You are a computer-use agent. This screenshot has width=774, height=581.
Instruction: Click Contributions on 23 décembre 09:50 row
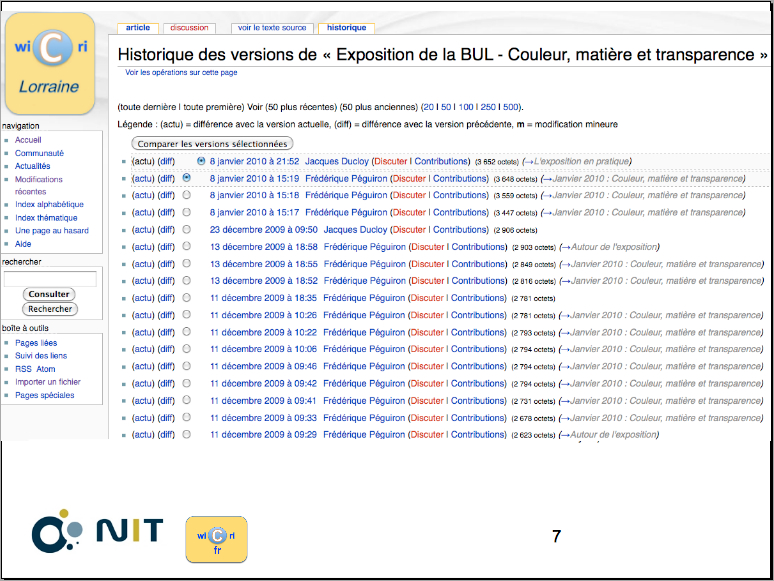pos(460,230)
